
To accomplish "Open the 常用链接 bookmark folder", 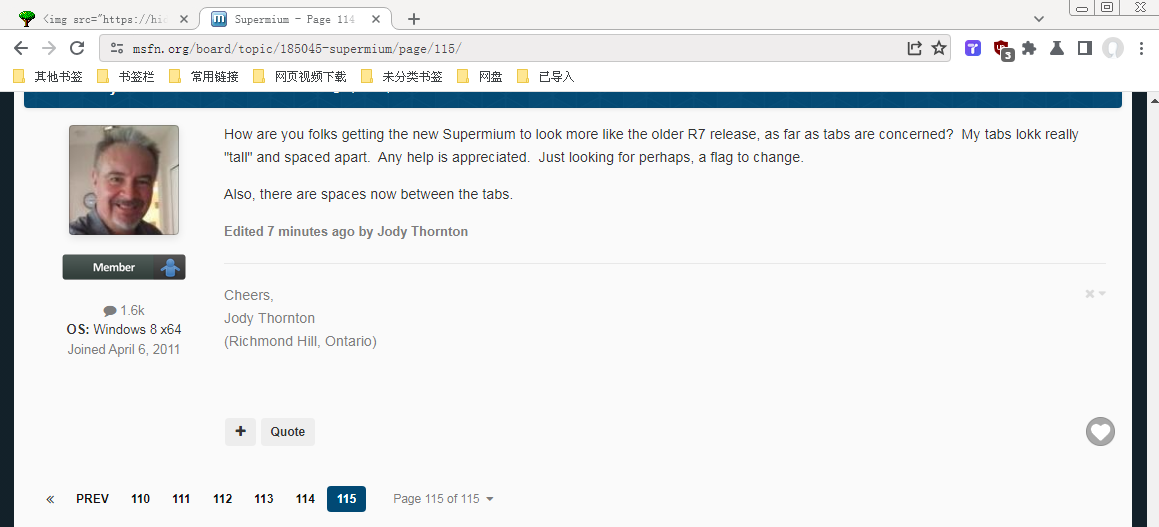I will coord(204,76).
